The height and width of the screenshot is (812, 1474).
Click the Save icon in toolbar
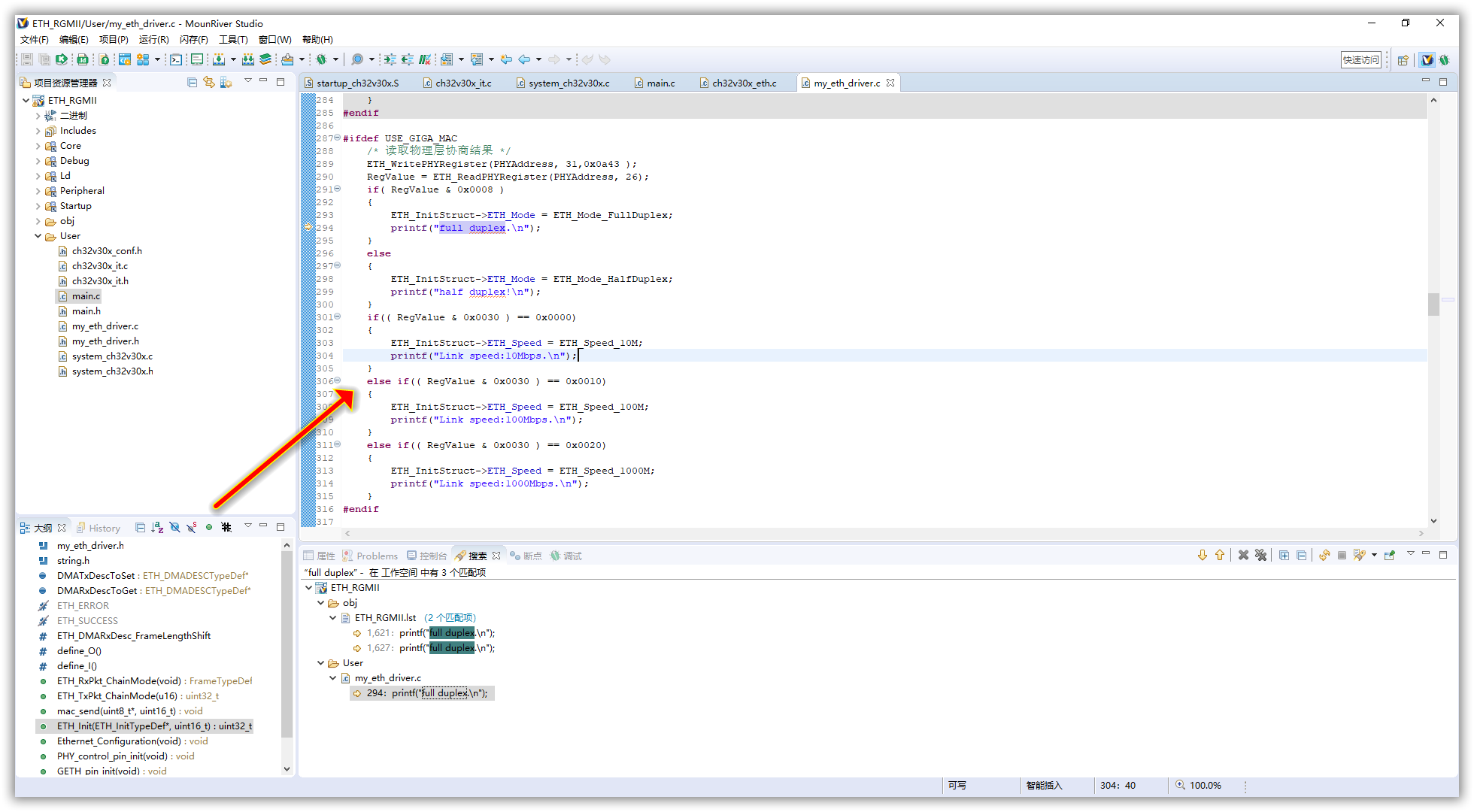[x=26, y=59]
